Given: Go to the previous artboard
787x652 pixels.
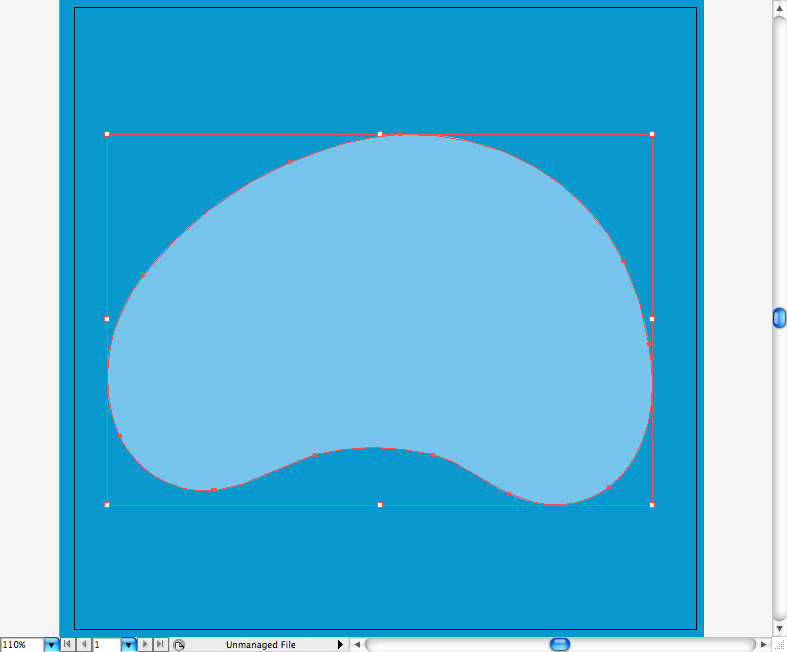Looking at the screenshot, I should (83, 645).
